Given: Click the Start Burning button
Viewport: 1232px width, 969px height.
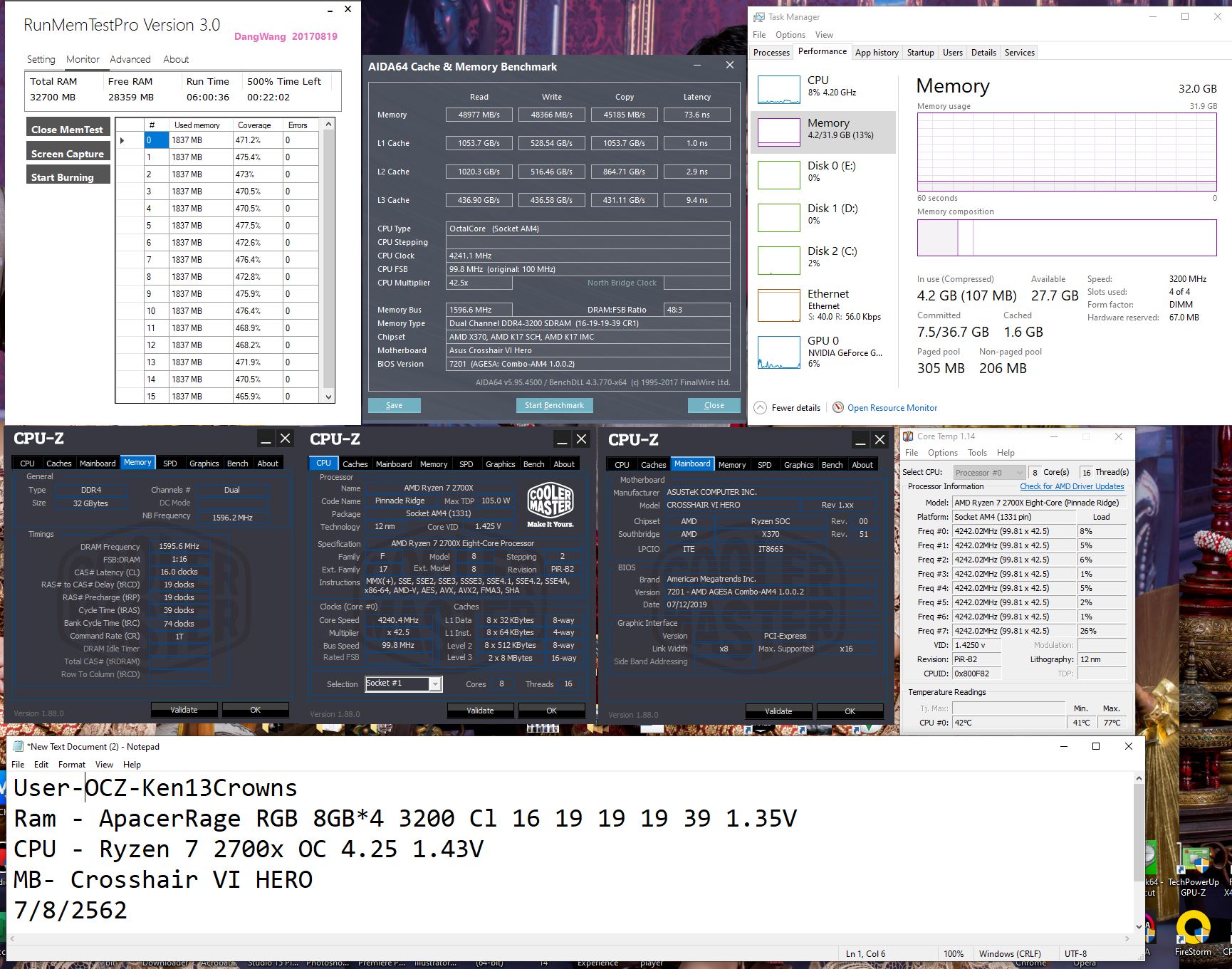Looking at the screenshot, I should click(x=68, y=177).
